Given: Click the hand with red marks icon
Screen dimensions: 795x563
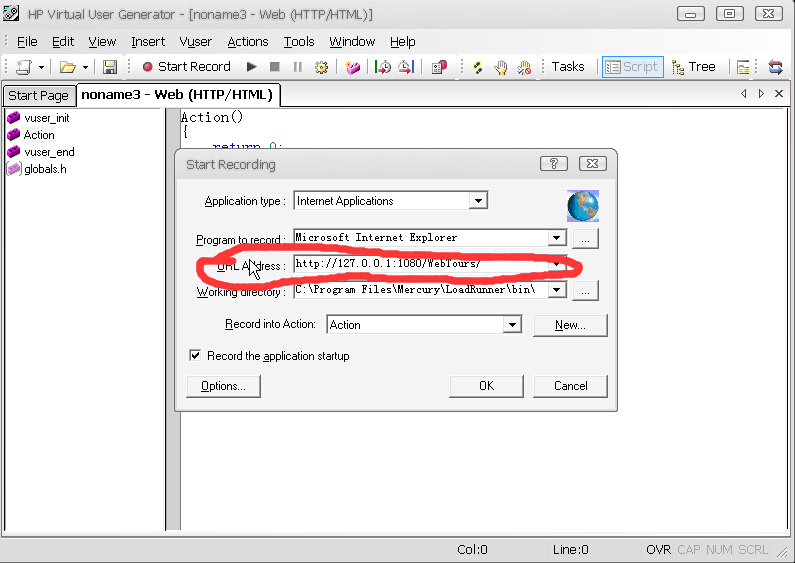Looking at the screenshot, I should (x=524, y=67).
